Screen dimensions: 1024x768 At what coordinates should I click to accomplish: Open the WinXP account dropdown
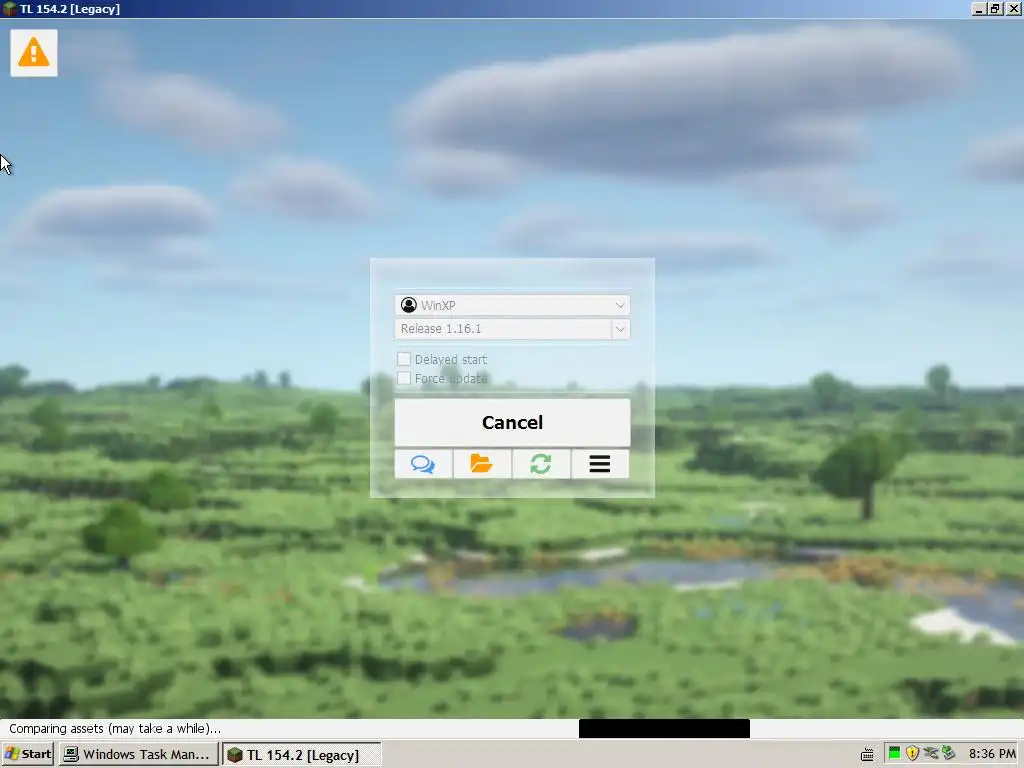pyautogui.click(x=512, y=305)
